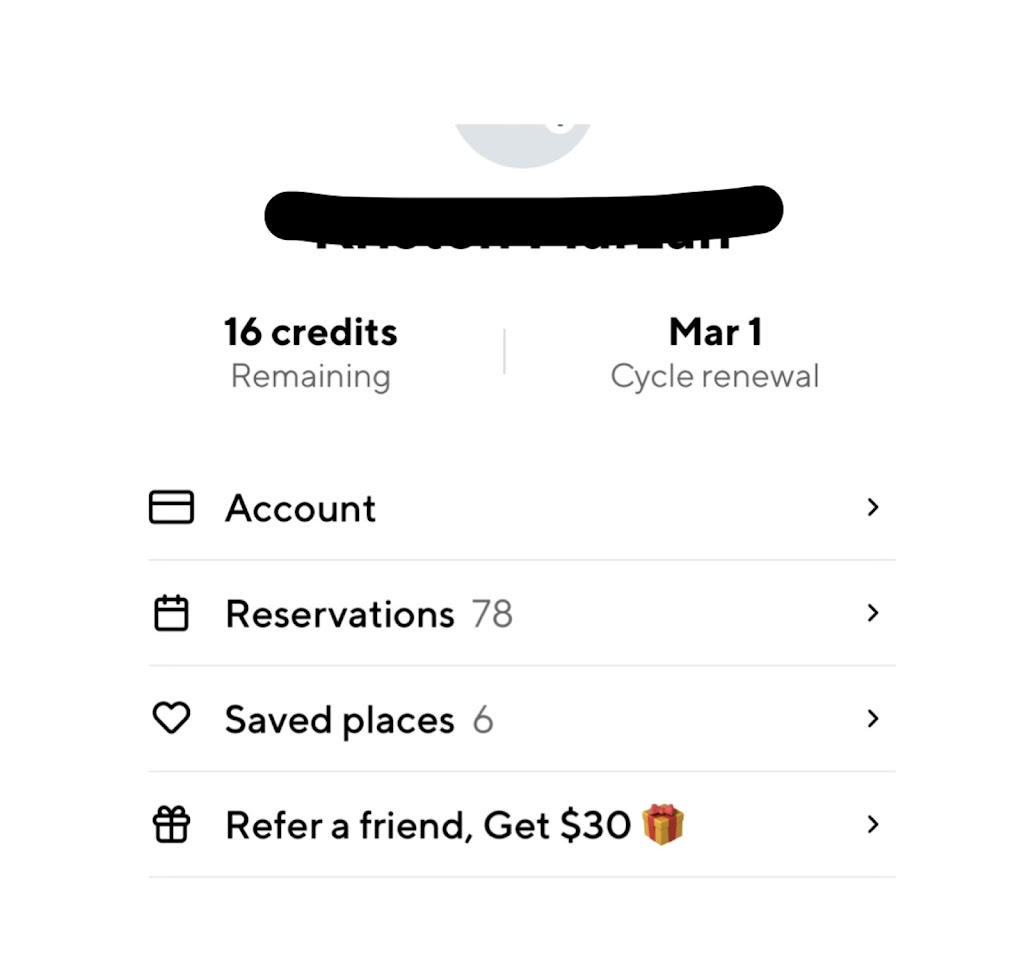
Task: Click the outlined gift icon beside Refer a friend
Action: coord(171,825)
